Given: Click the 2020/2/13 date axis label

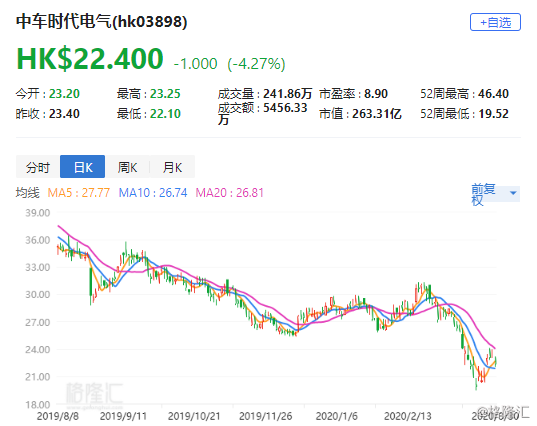Looking at the screenshot, I should (x=408, y=416).
